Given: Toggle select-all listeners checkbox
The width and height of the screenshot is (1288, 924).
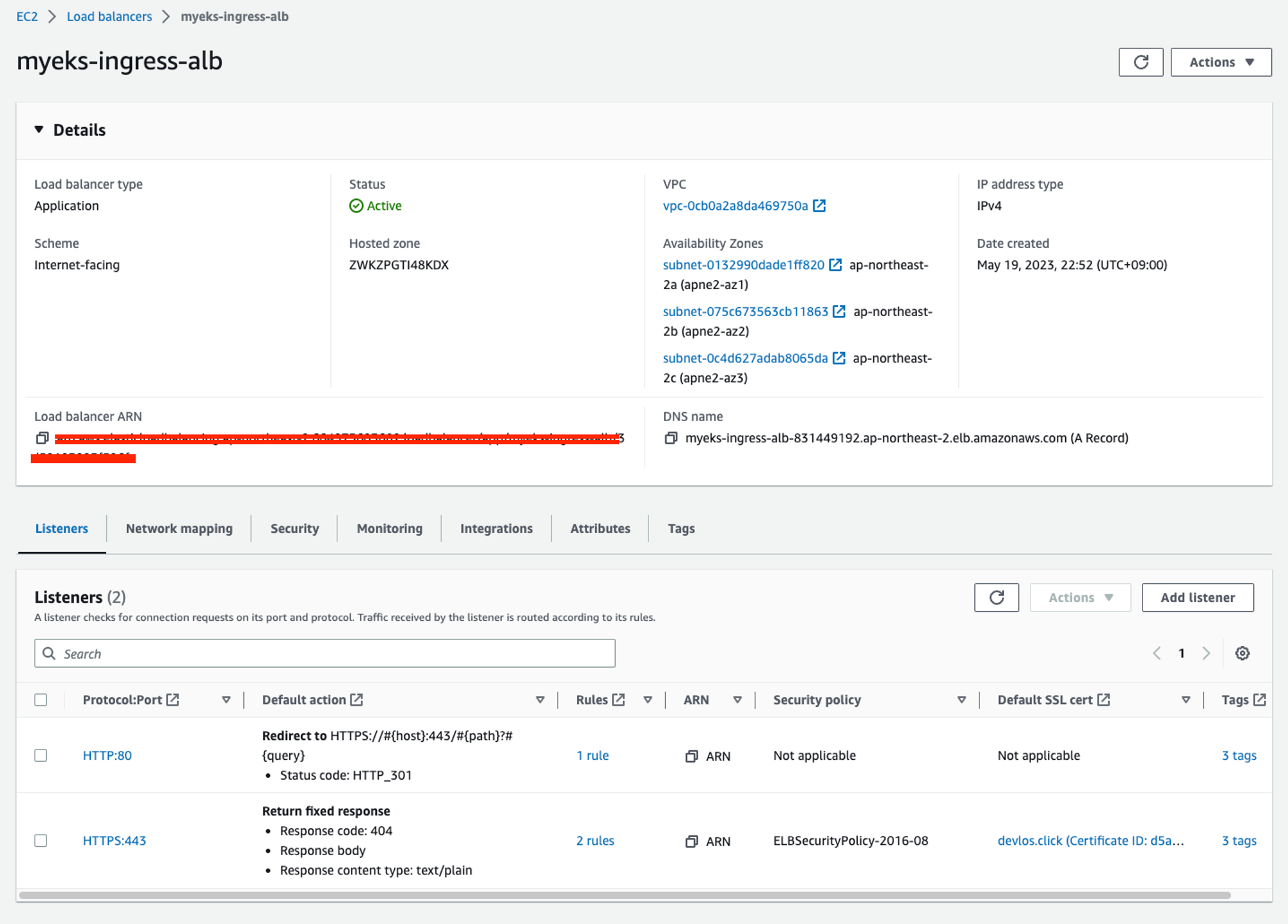Looking at the screenshot, I should tap(41, 700).
